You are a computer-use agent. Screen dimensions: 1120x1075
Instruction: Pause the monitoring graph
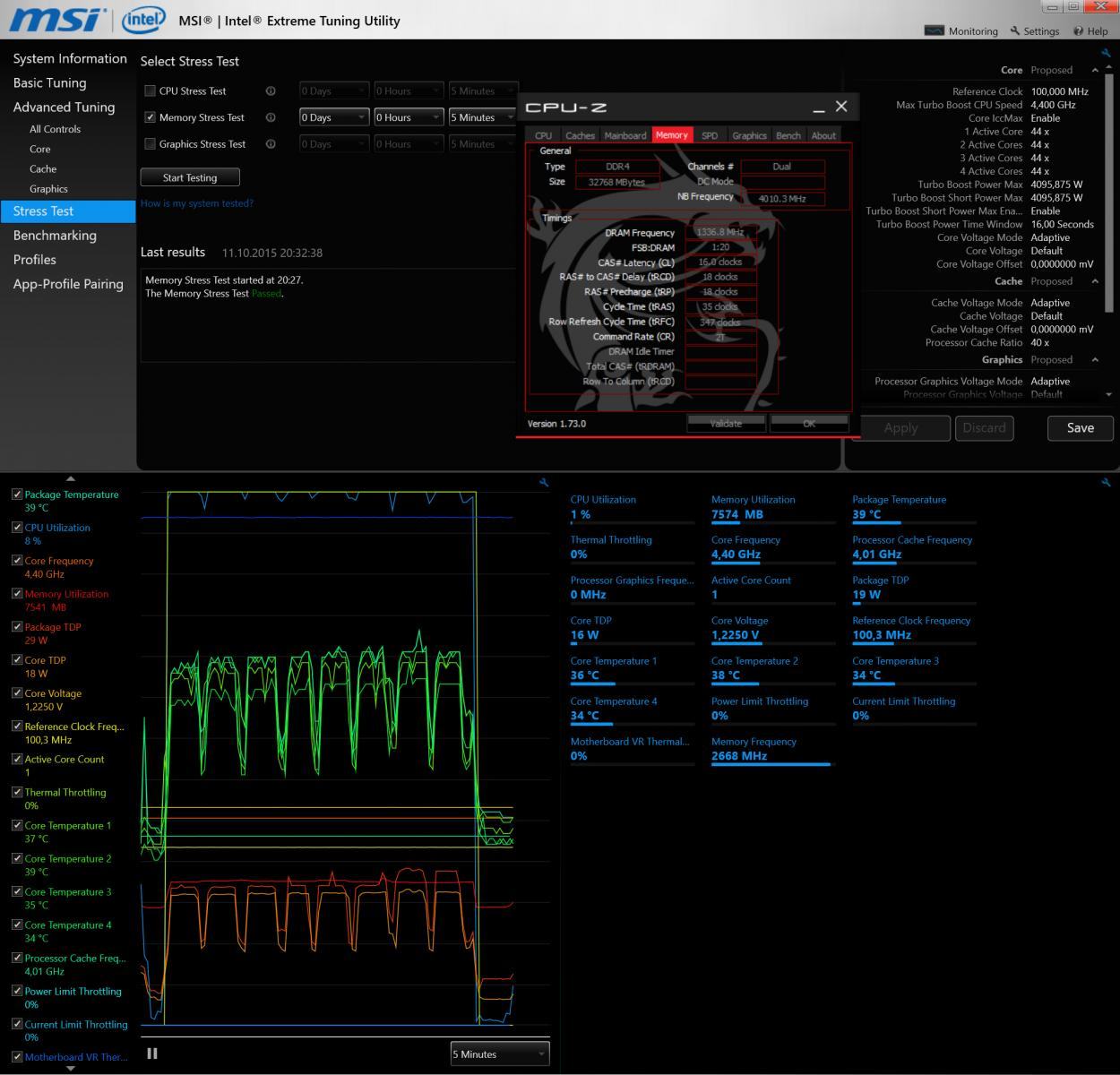tap(152, 1053)
